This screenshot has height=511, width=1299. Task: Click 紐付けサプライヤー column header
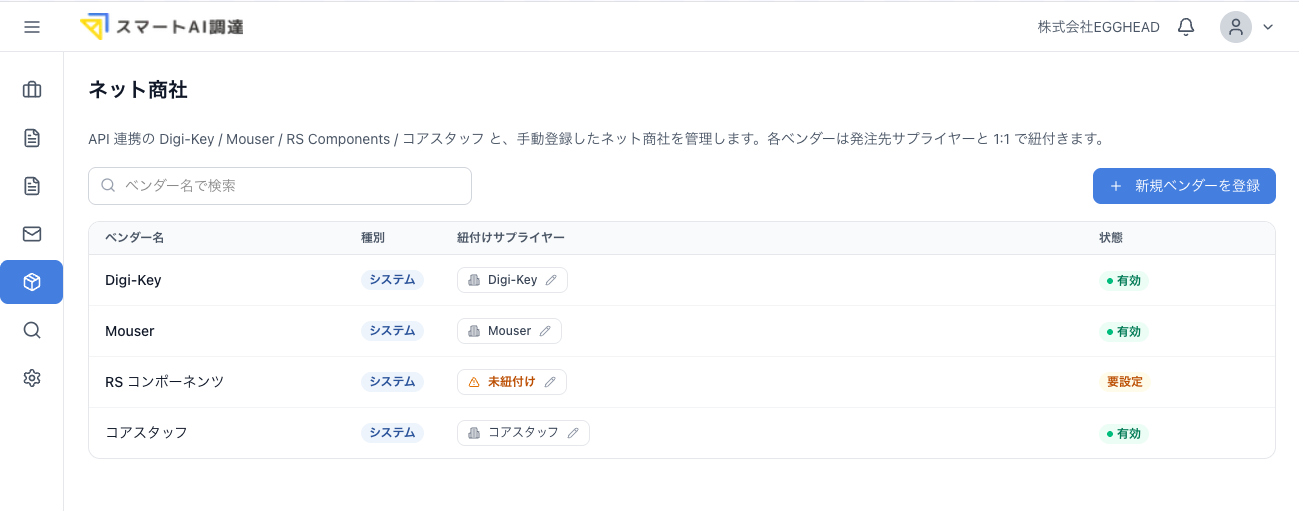[x=511, y=238]
